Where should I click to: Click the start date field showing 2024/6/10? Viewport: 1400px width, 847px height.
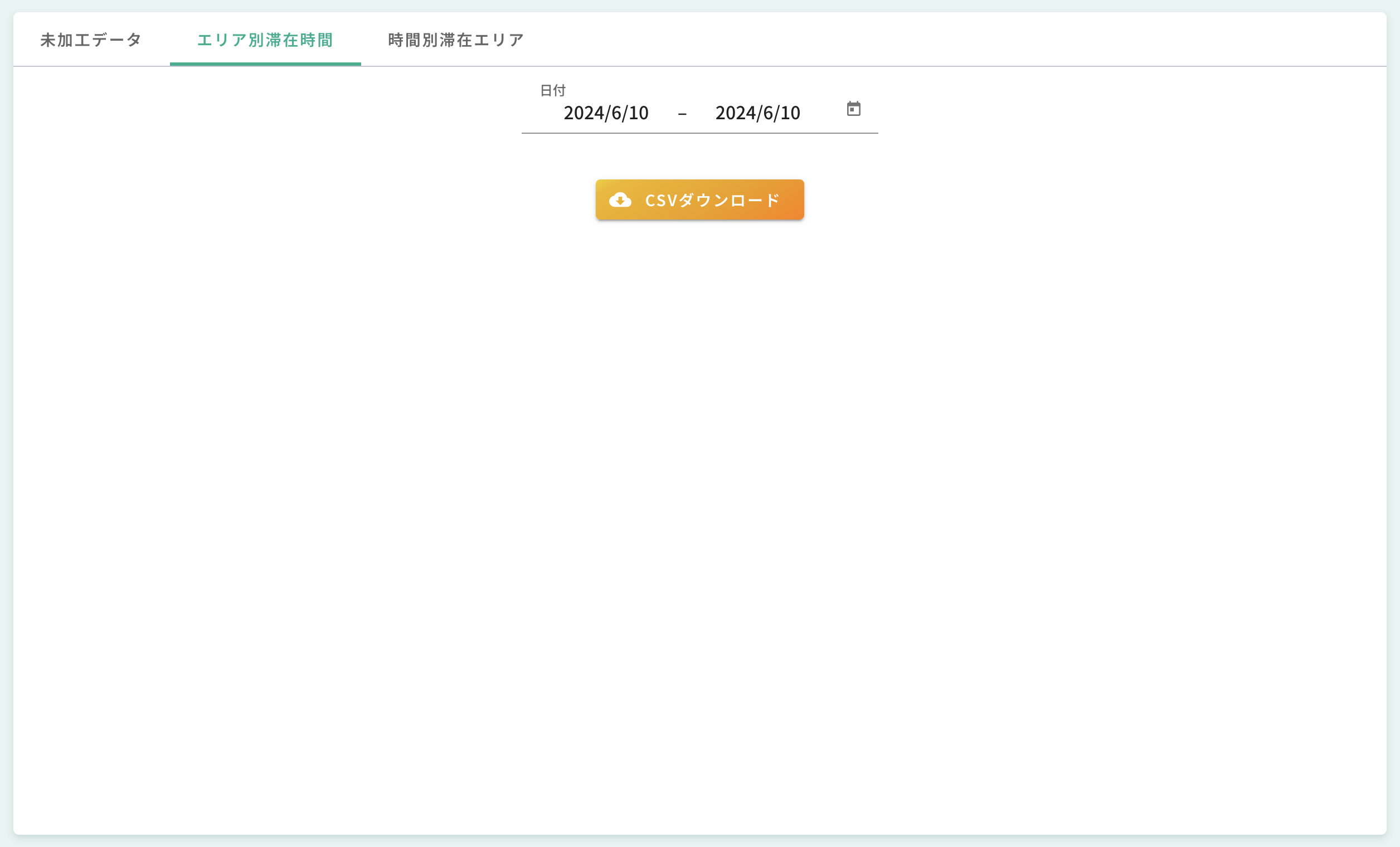coord(606,113)
